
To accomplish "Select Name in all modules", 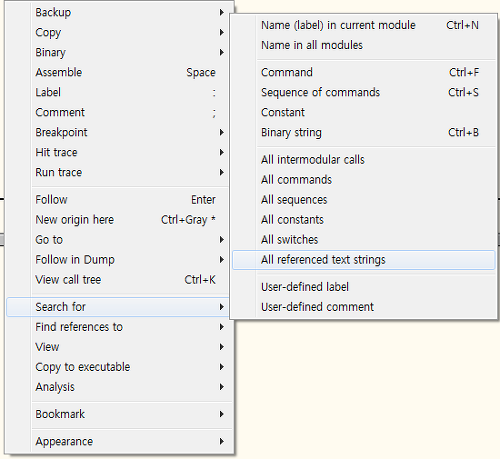I will tap(364, 45).
